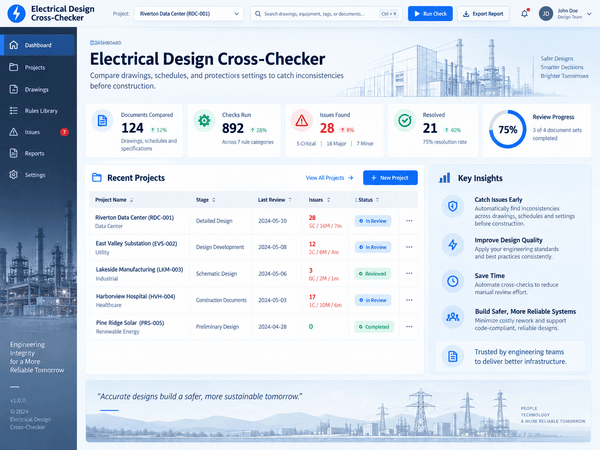Click the Build Safer Systems people icon
The width and height of the screenshot is (600, 450).
point(453,317)
